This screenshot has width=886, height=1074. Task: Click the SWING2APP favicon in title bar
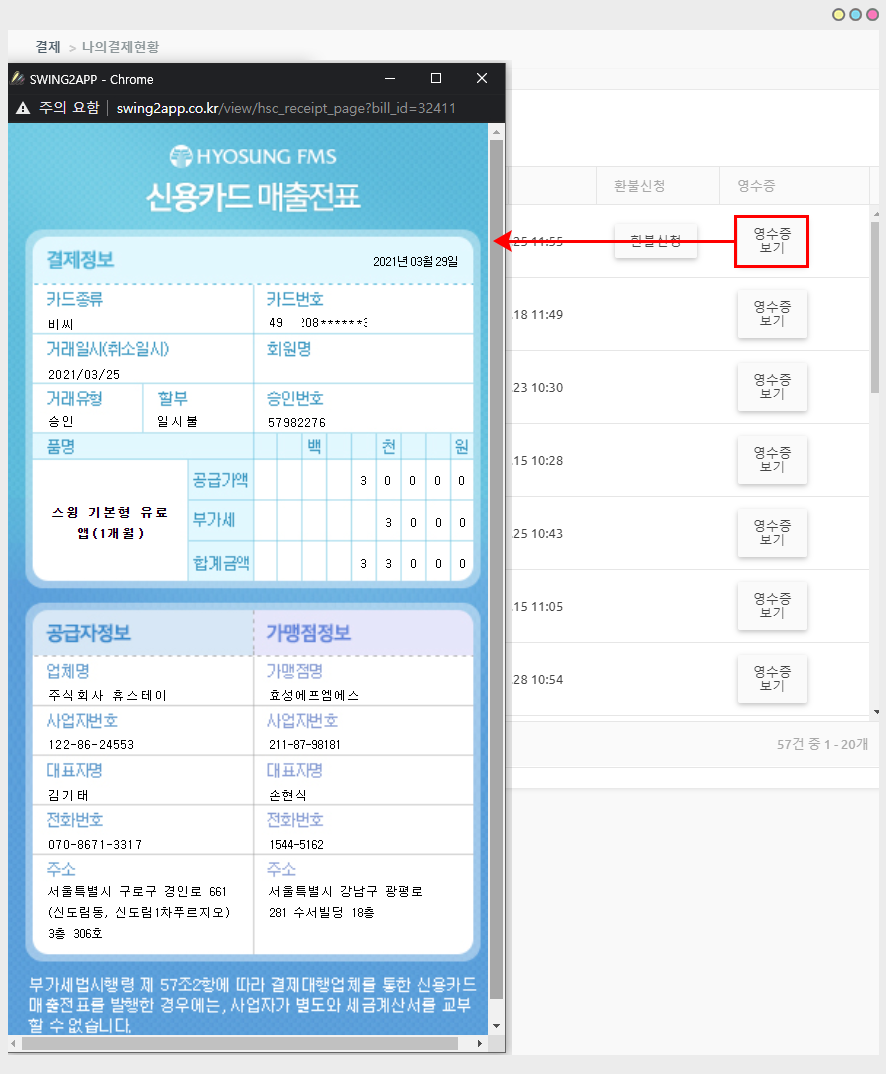(x=18, y=79)
